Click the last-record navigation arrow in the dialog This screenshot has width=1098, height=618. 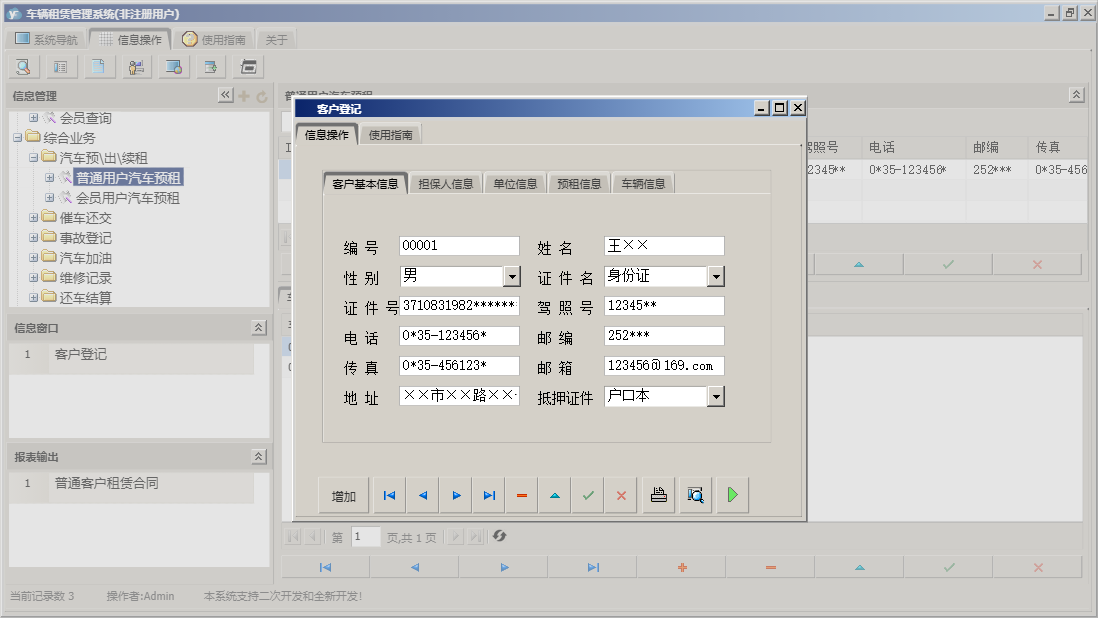(x=489, y=494)
